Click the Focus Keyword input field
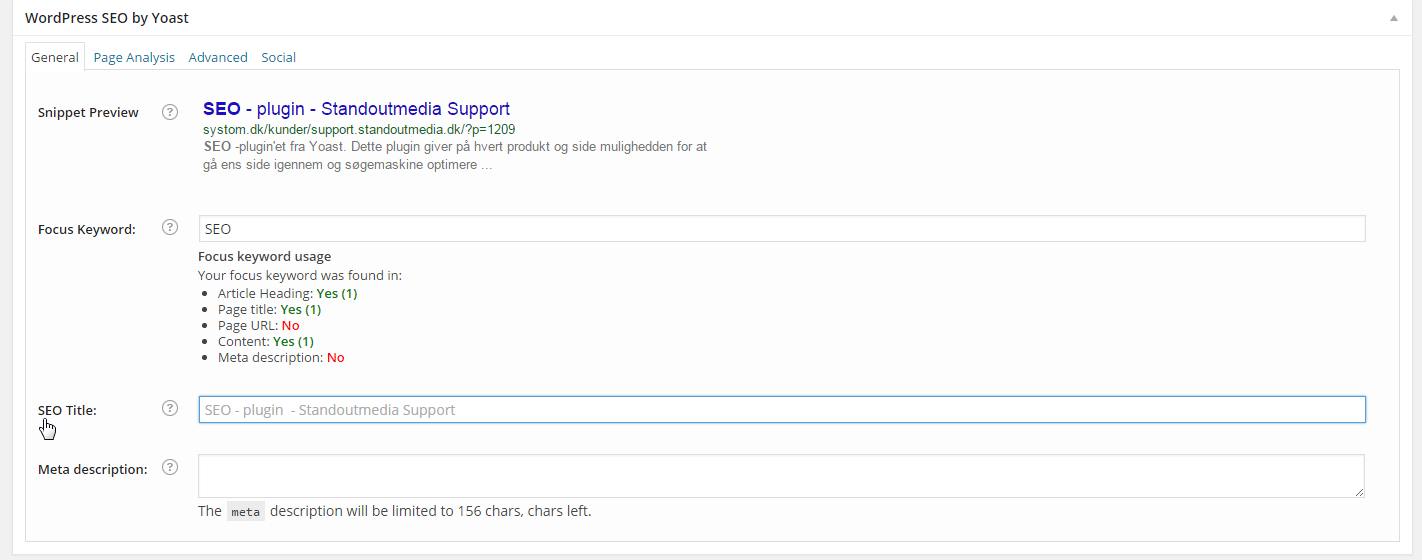 coord(782,229)
